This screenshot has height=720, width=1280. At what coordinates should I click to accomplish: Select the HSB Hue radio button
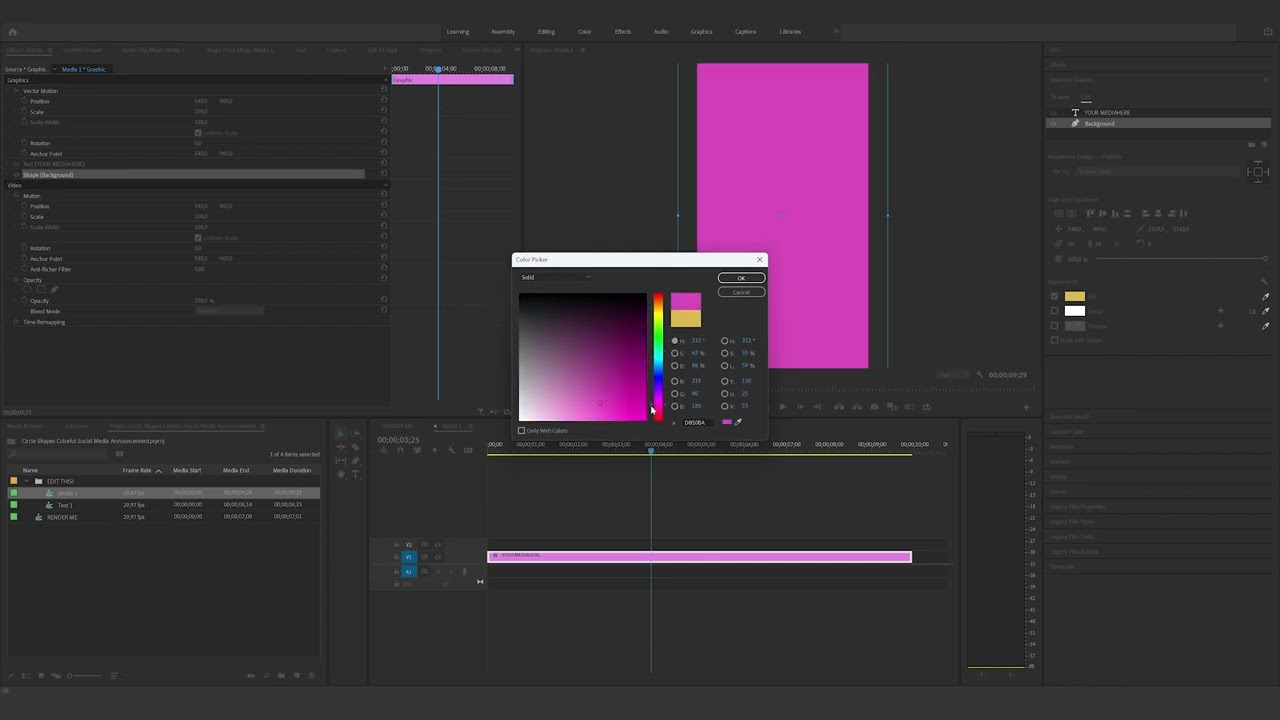point(675,341)
